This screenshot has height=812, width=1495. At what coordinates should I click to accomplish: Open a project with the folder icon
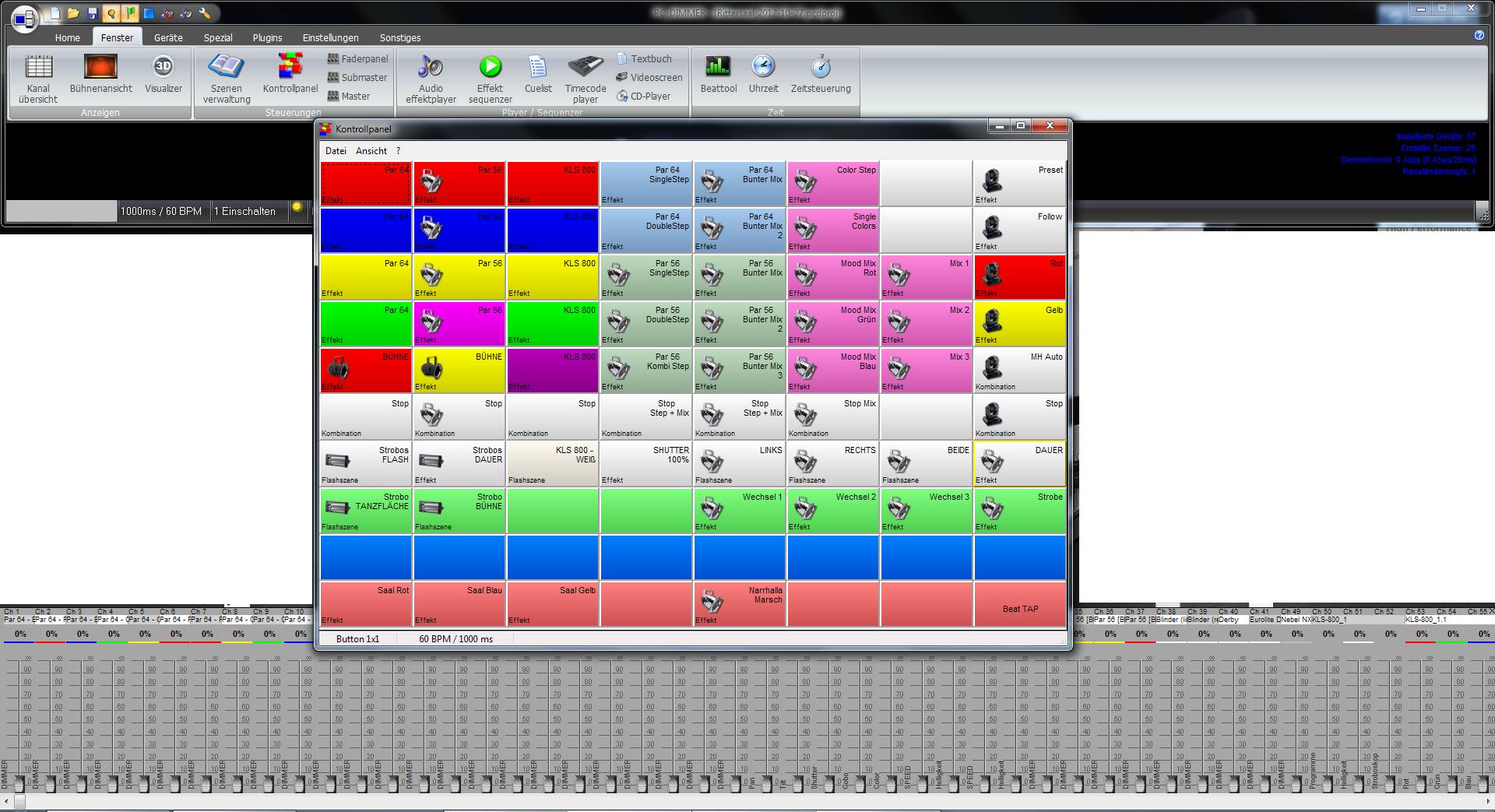(x=73, y=13)
